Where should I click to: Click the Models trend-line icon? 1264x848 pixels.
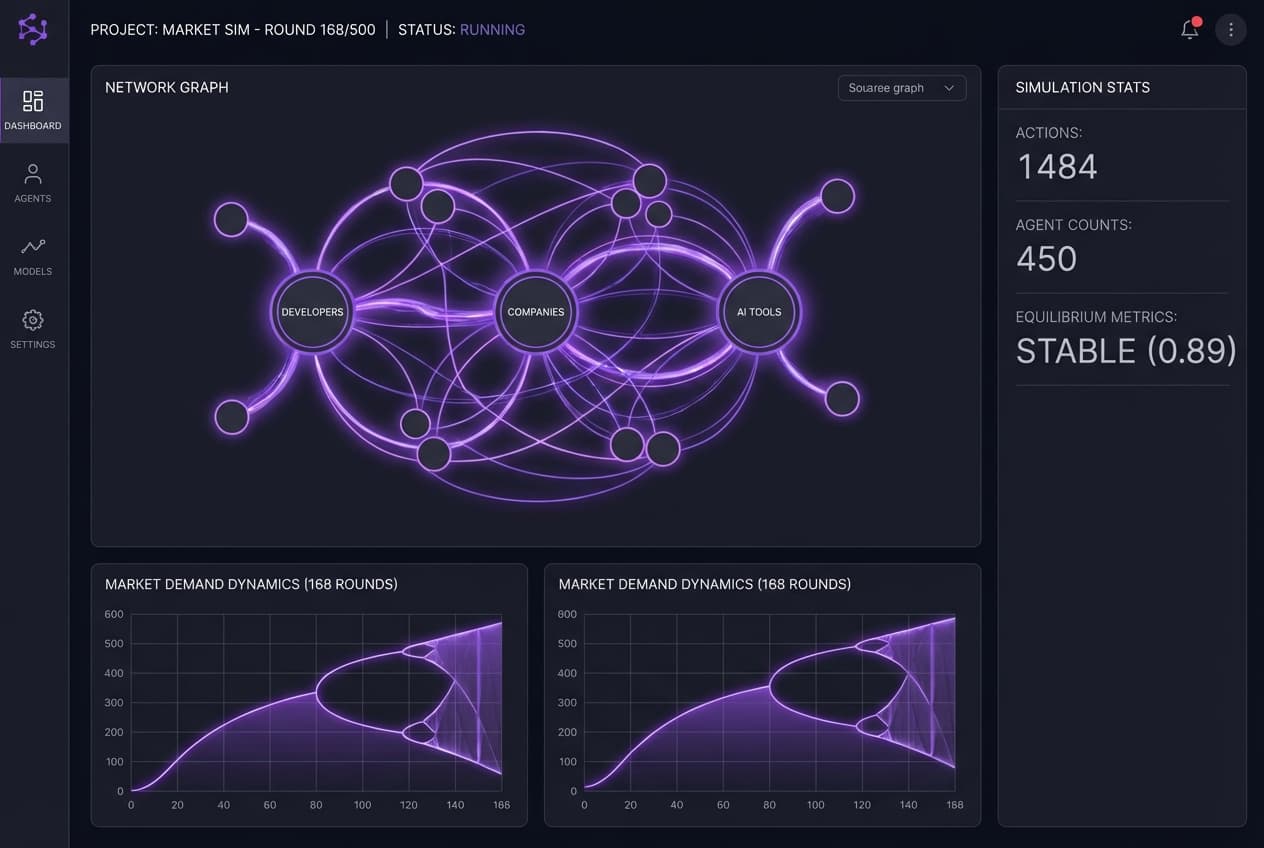[33, 247]
